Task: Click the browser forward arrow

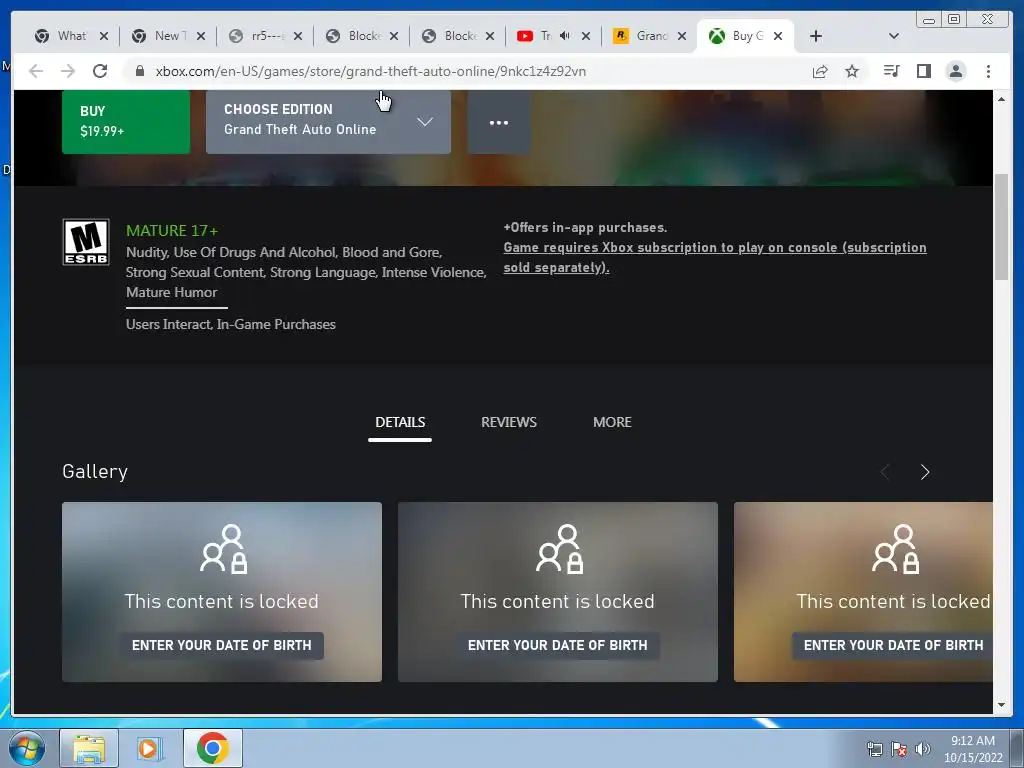Action: (68, 71)
